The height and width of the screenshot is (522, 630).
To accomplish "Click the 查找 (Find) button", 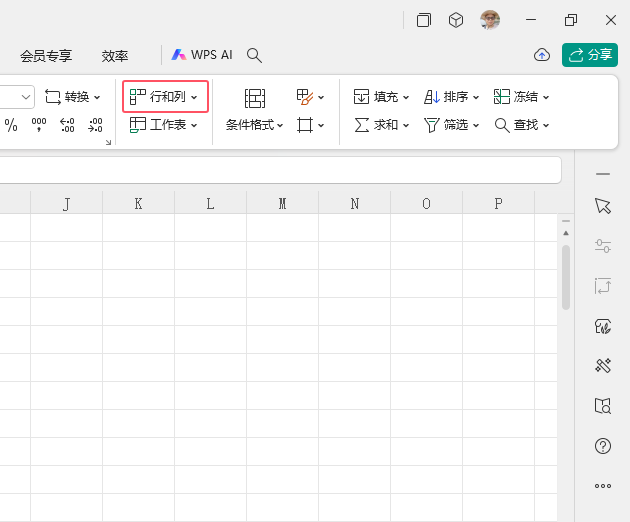I will [521, 125].
